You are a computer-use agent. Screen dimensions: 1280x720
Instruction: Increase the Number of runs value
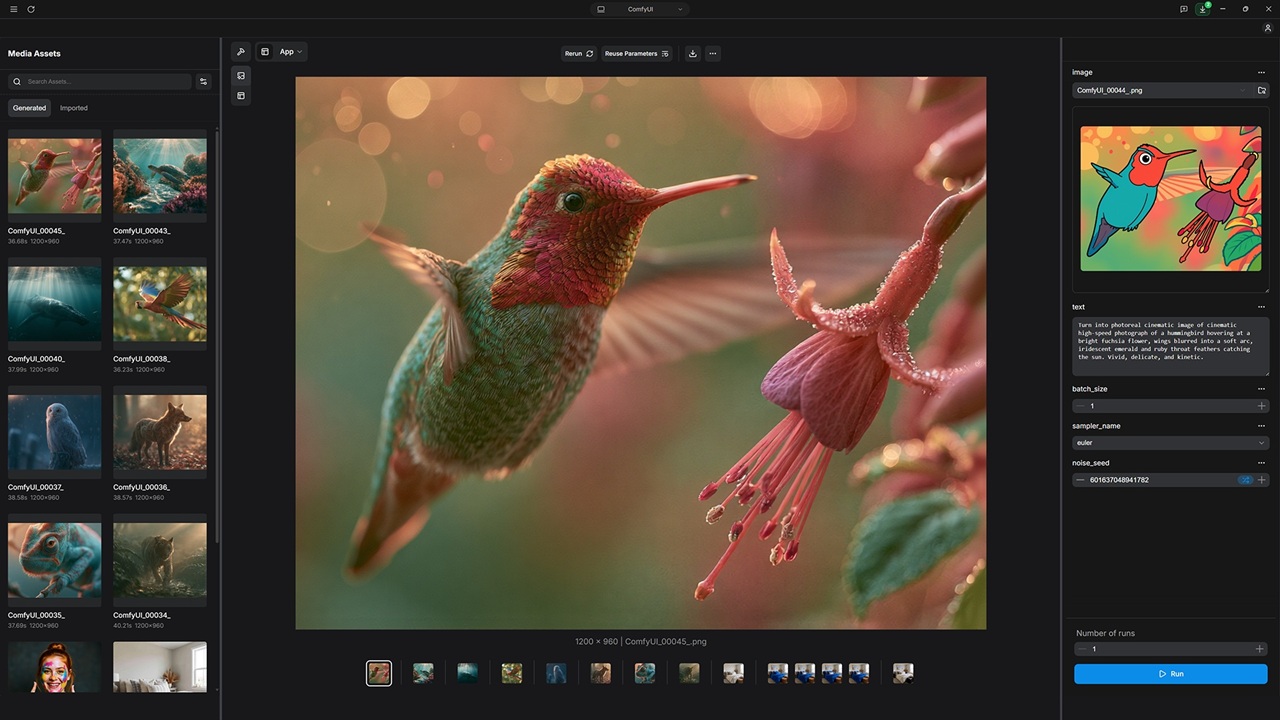click(x=1259, y=649)
